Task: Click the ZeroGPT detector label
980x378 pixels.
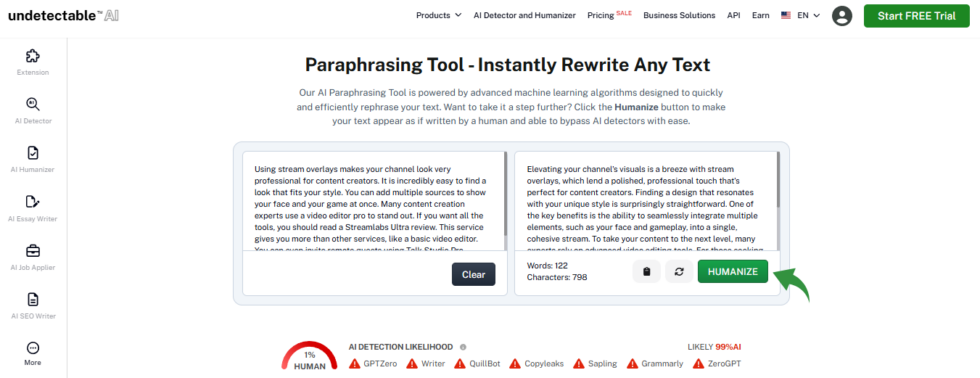Action: pyautogui.click(x=724, y=364)
